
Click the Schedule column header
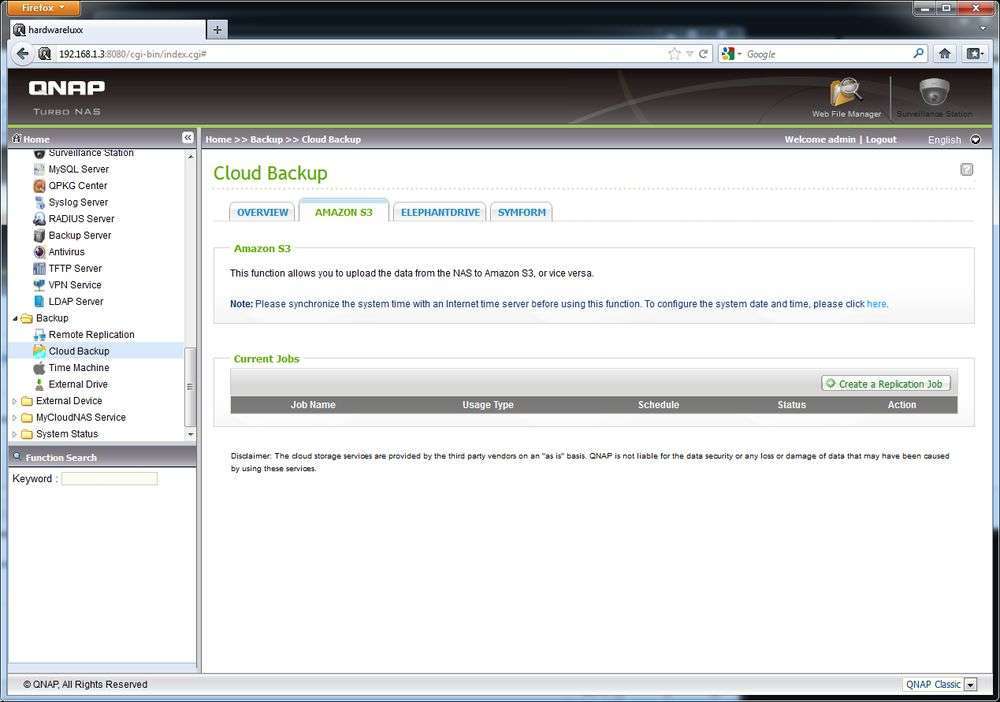(658, 405)
